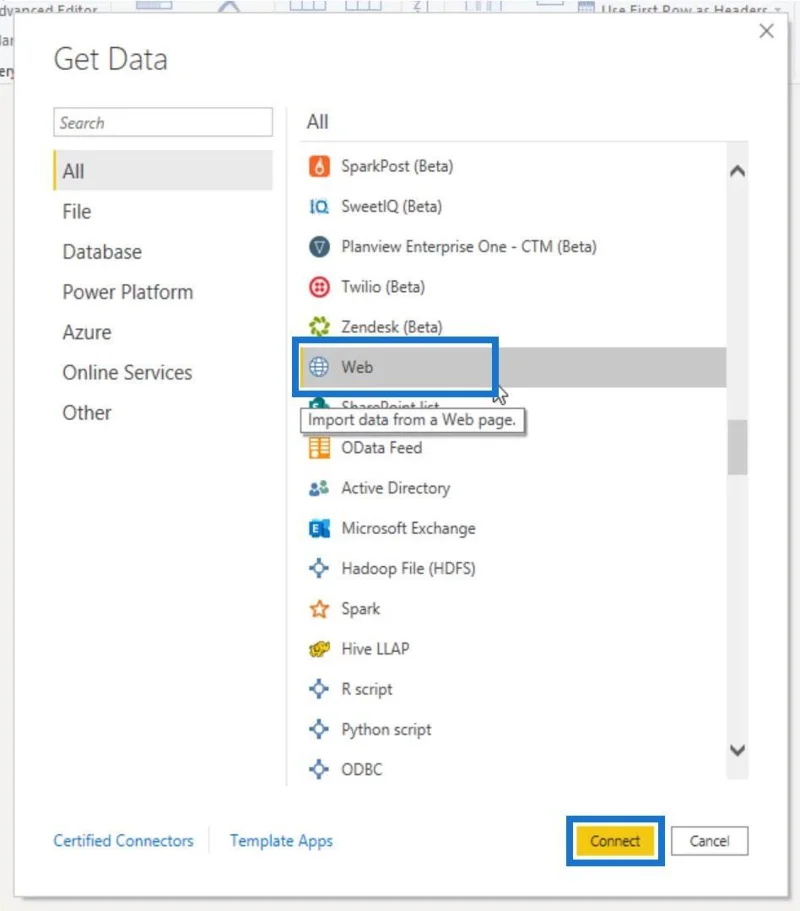Select the Azure category
The width and height of the screenshot is (800, 911).
87,332
